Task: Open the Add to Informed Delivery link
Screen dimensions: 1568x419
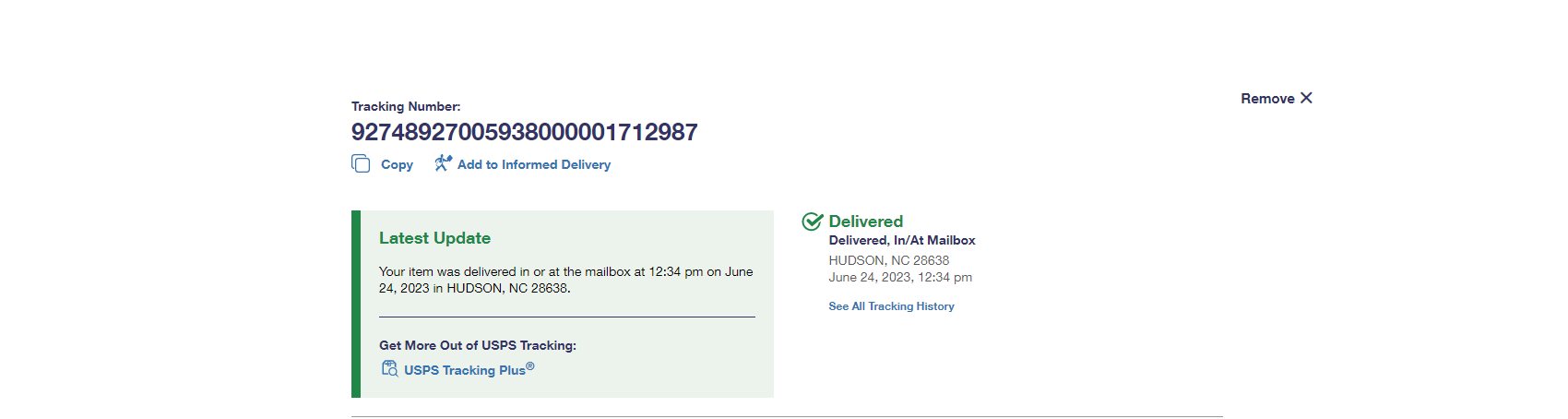Action: click(x=534, y=164)
